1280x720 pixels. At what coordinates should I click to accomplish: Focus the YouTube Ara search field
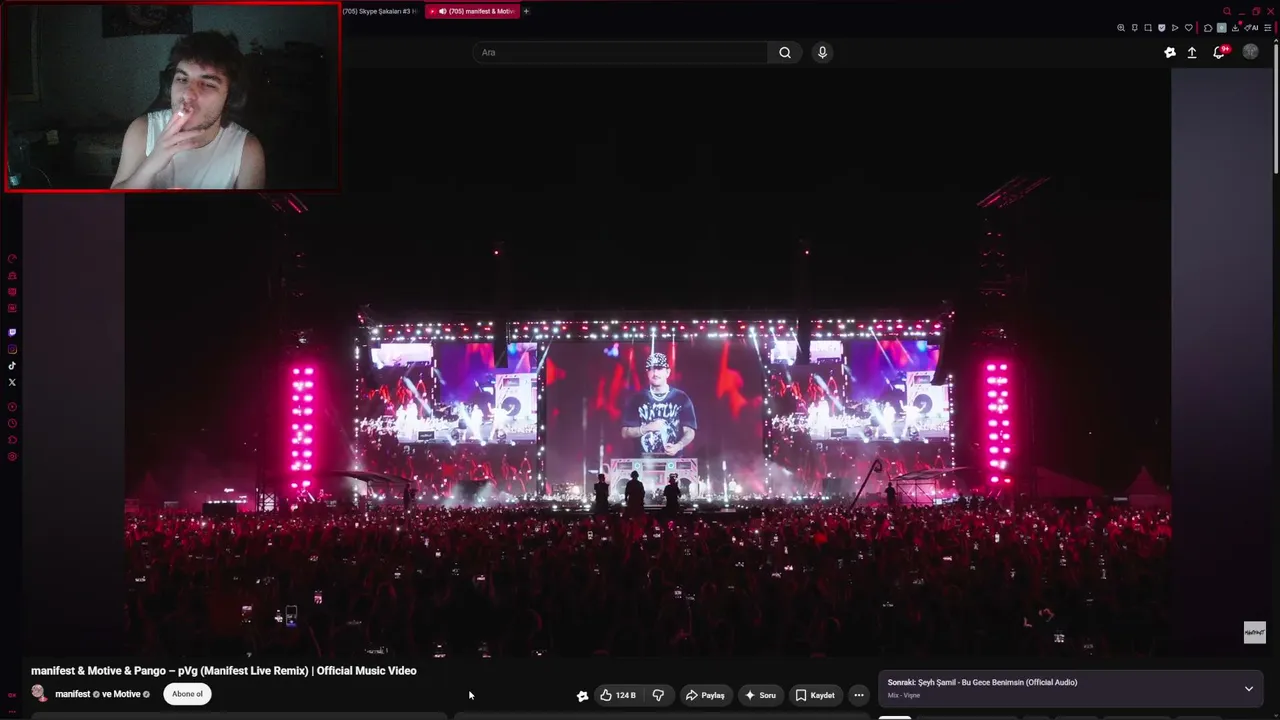620,53
